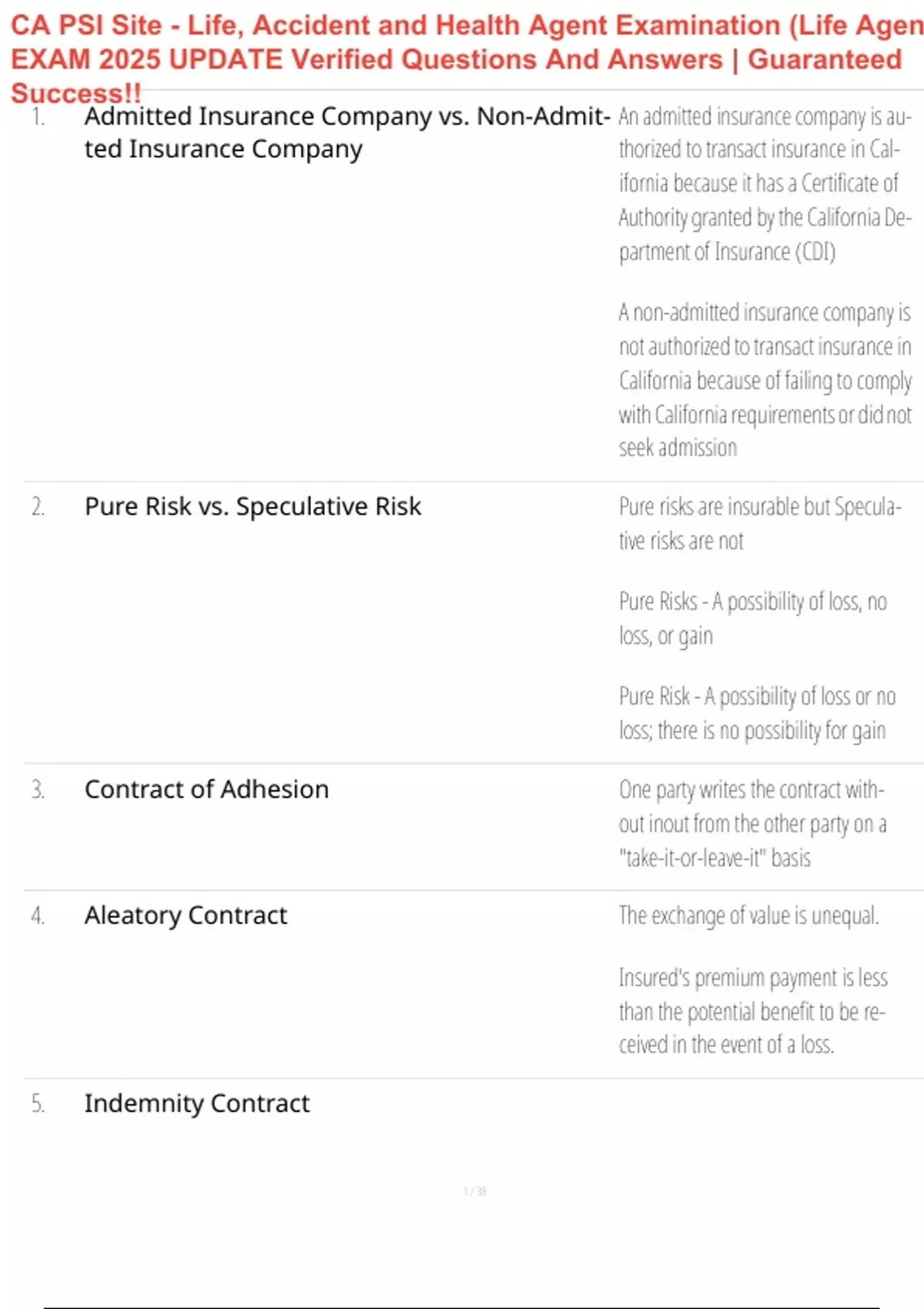Click the admitted insurance company definition paragraph

click(765, 184)
